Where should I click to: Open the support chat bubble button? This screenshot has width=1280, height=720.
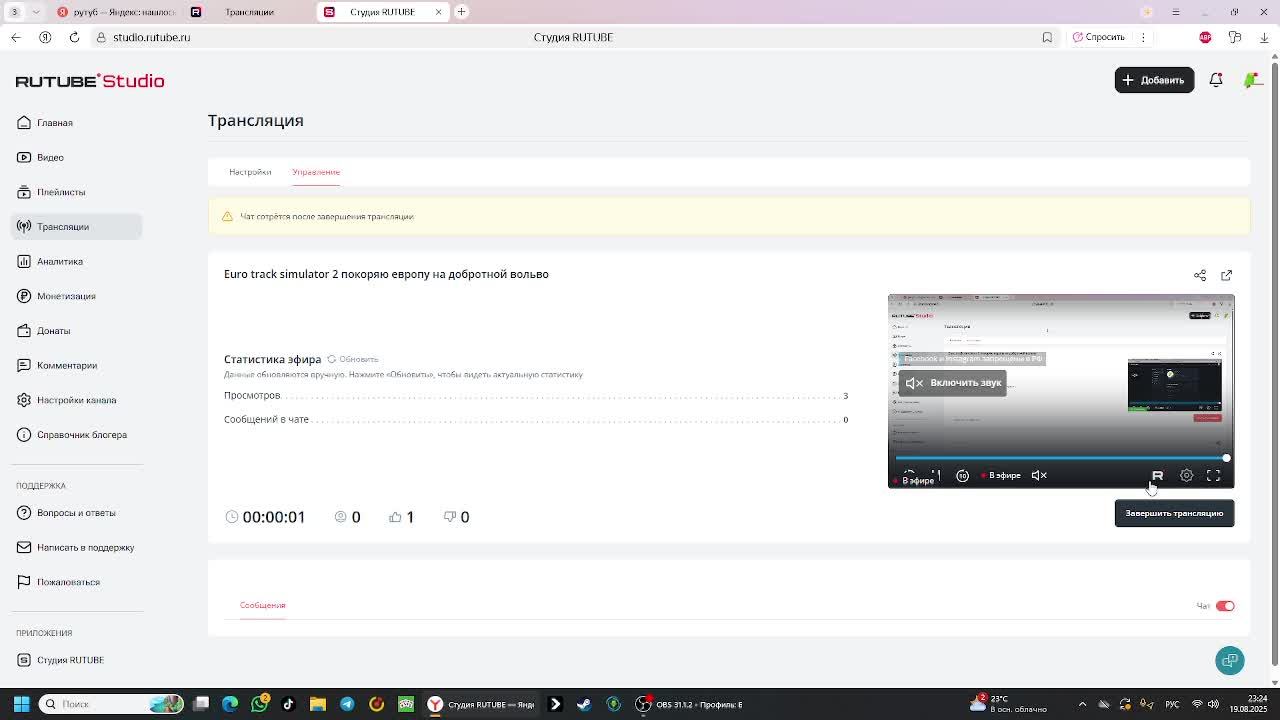(1230, 660)
